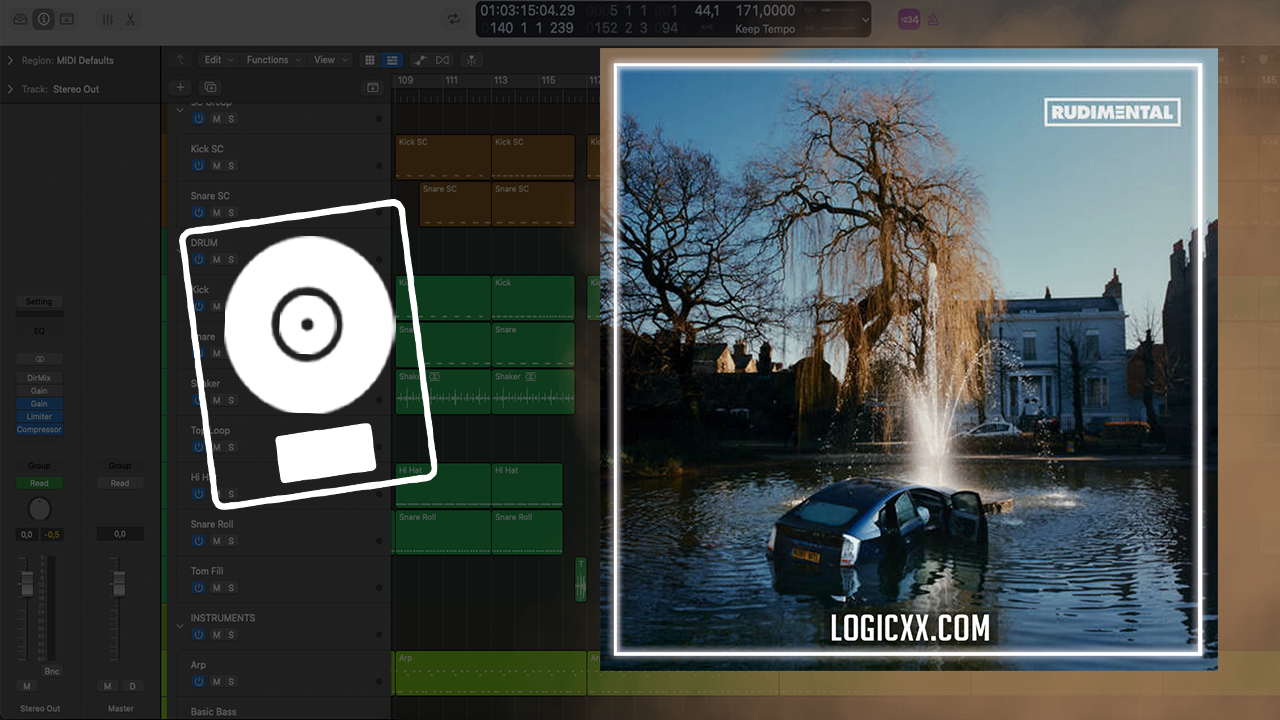Toggle the metronome click icon
This screenshot has width=1280, height=720.
933,19
